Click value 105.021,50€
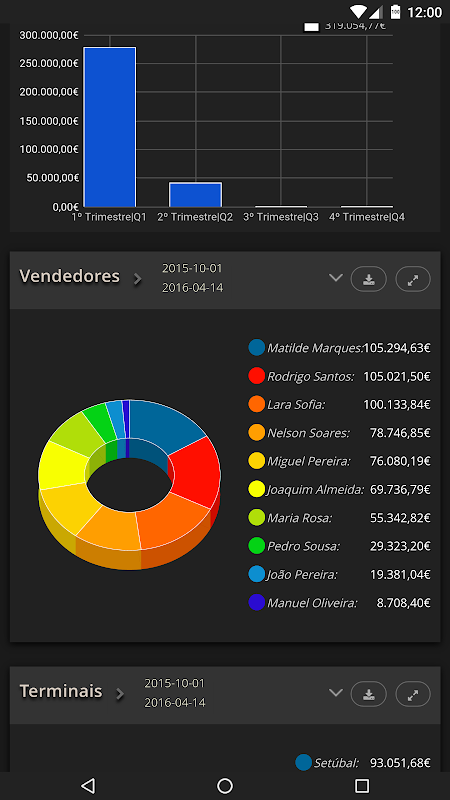450x800 pixels. [397, 377]
